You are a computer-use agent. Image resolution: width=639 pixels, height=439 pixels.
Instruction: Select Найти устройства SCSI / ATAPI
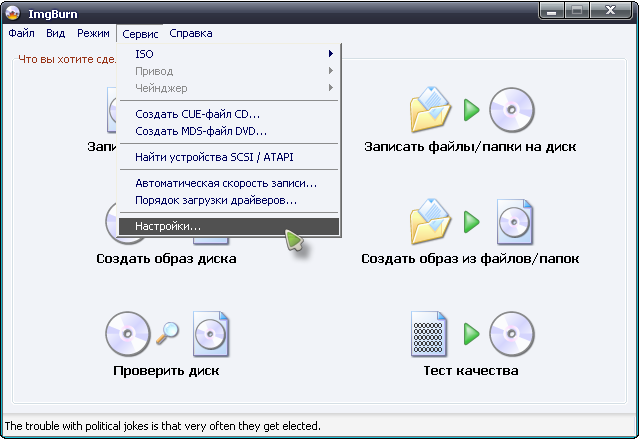[214, 157]
